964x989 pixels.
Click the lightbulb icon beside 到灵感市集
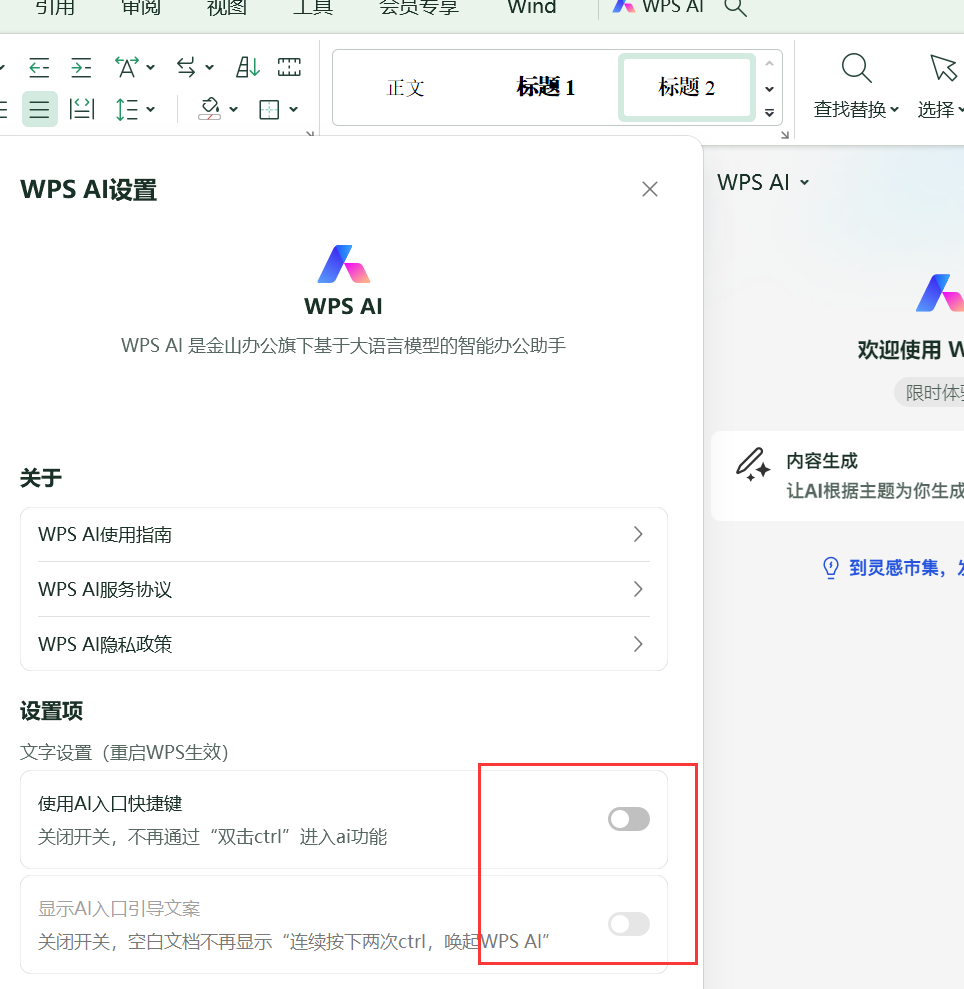(831, 568)
